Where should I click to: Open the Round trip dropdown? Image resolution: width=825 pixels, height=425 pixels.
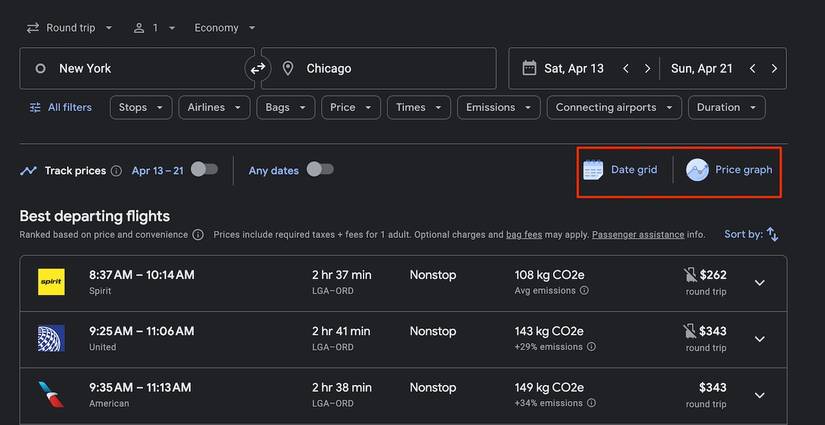tap(69, 28)
